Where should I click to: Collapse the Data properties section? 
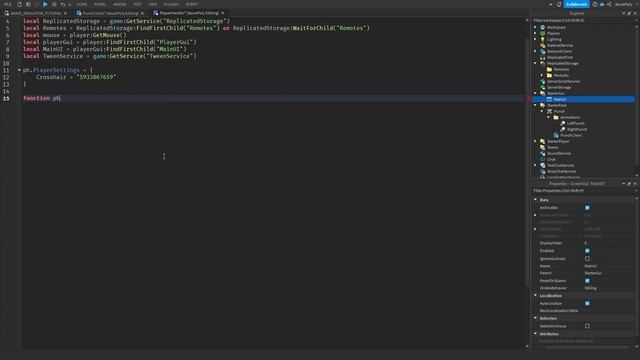point(535,200)
